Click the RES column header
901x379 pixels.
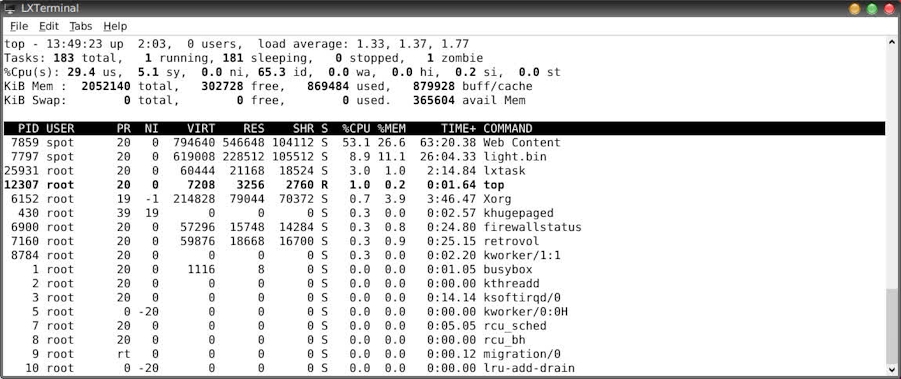click(254, 129)
